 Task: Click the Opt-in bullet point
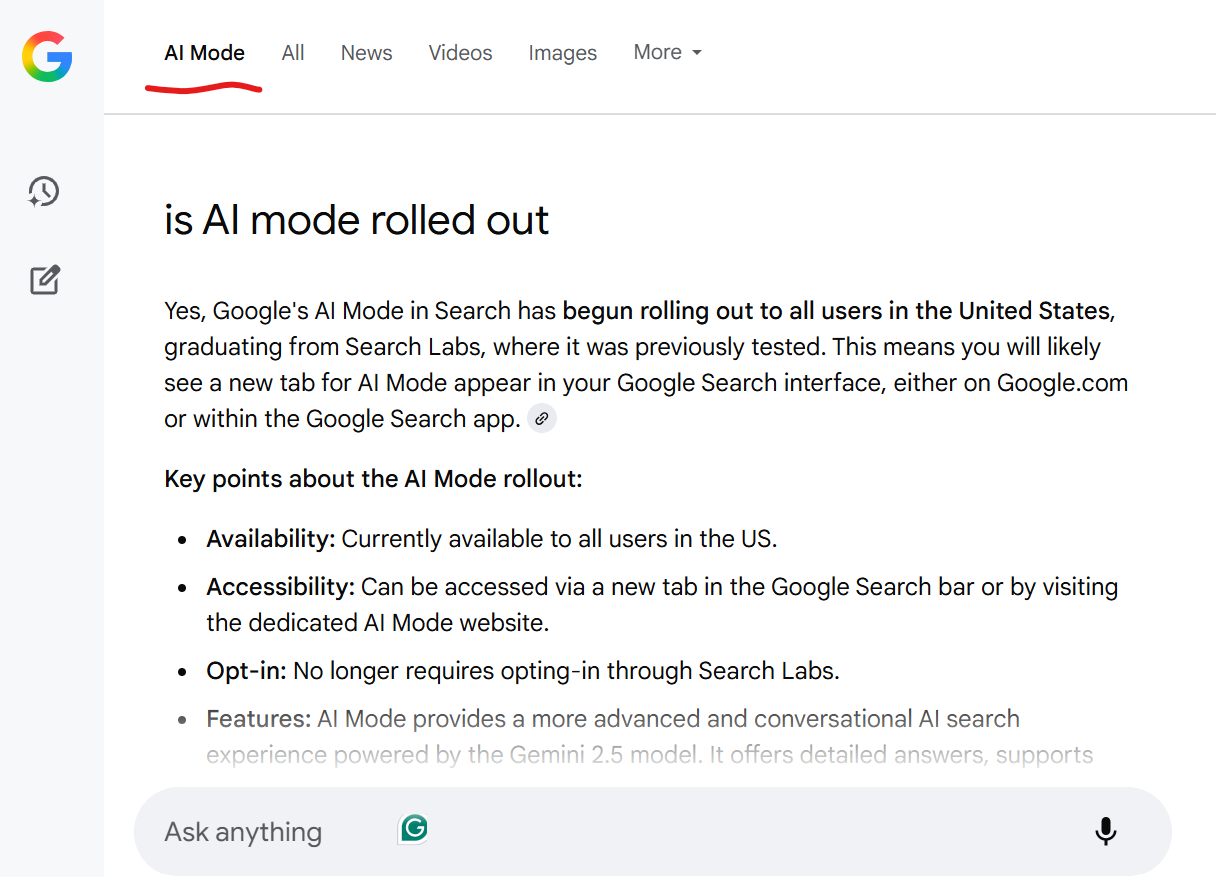522,671
